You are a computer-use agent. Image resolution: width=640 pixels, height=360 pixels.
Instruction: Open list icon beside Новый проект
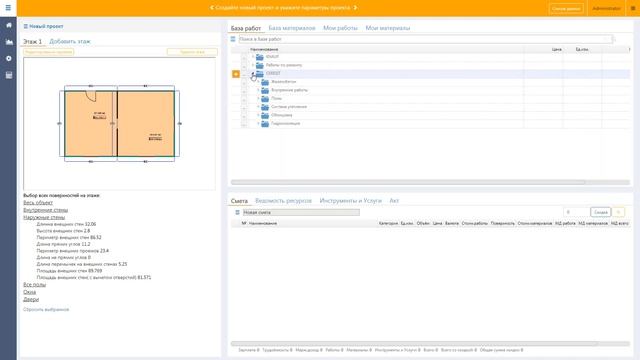(x=26, y=27)
